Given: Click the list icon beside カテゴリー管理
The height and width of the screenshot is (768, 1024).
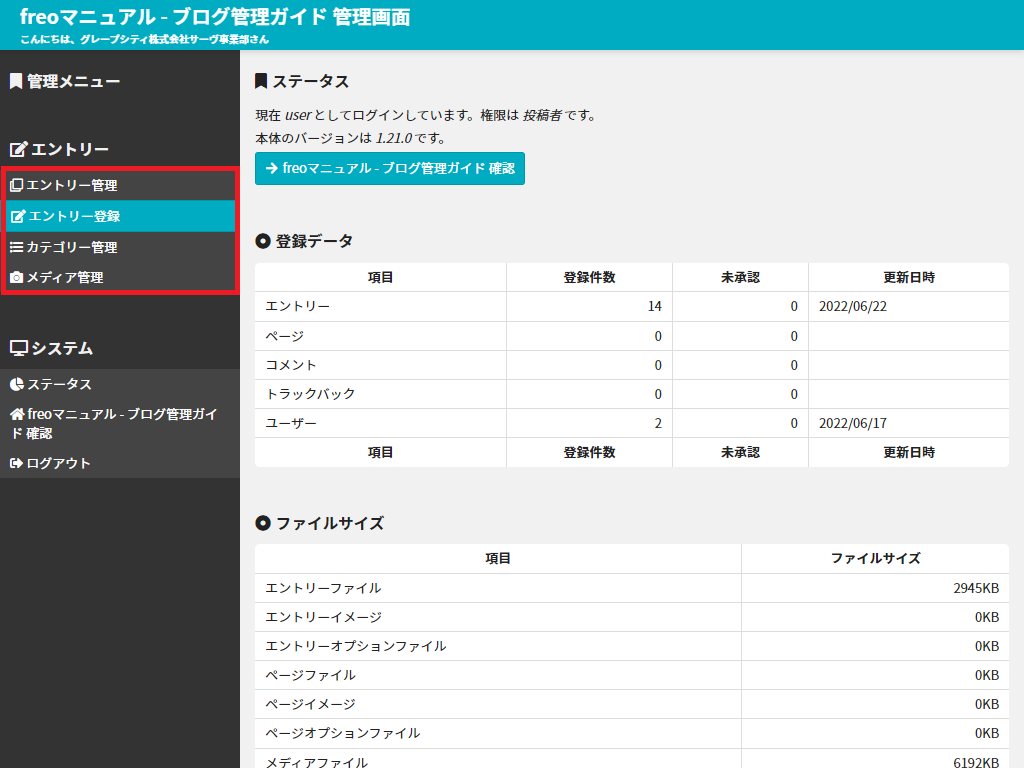Looking at the screenshot, I should pos(16,247).
